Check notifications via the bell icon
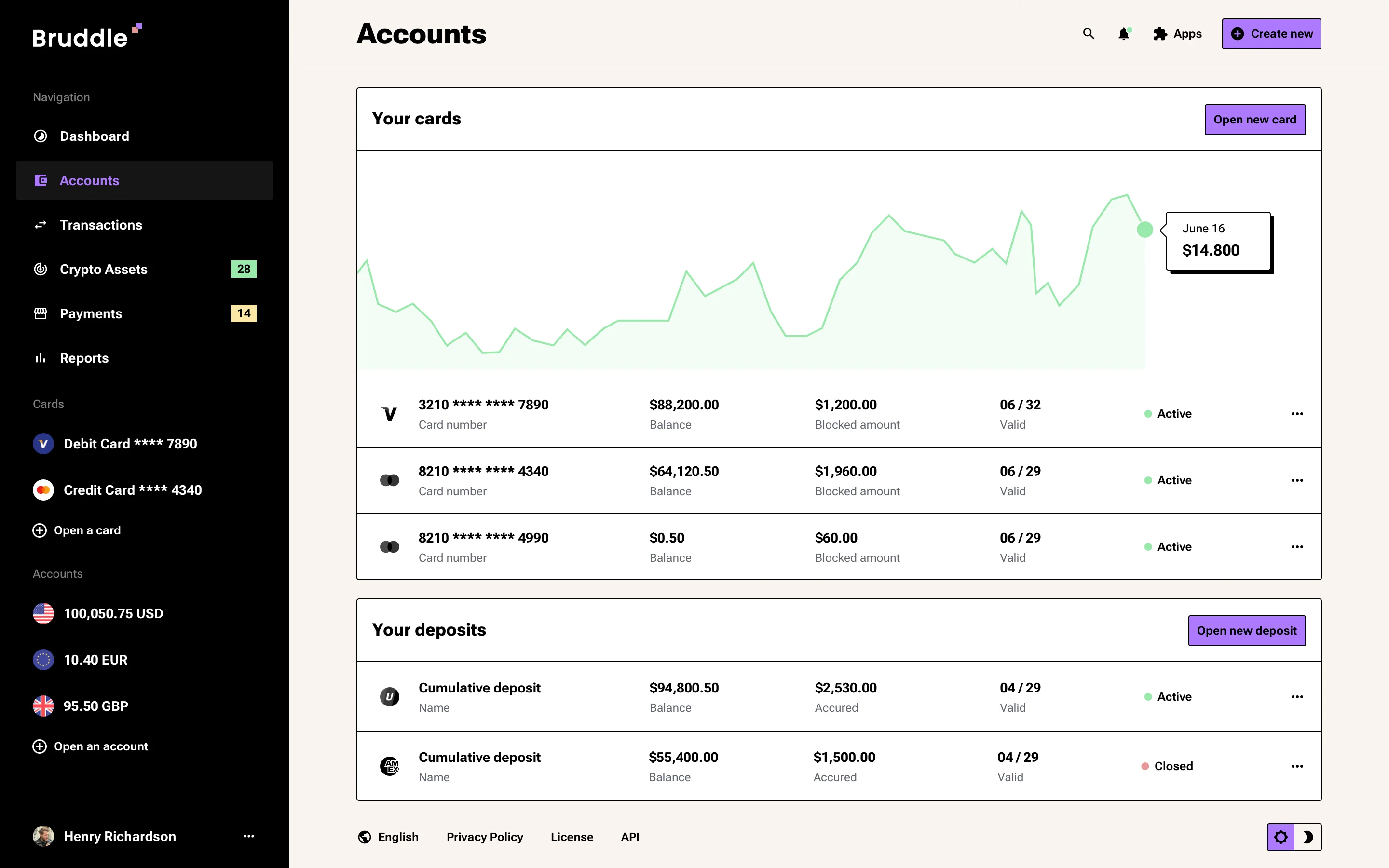Screen dimensions: 1389x868 1123,34
